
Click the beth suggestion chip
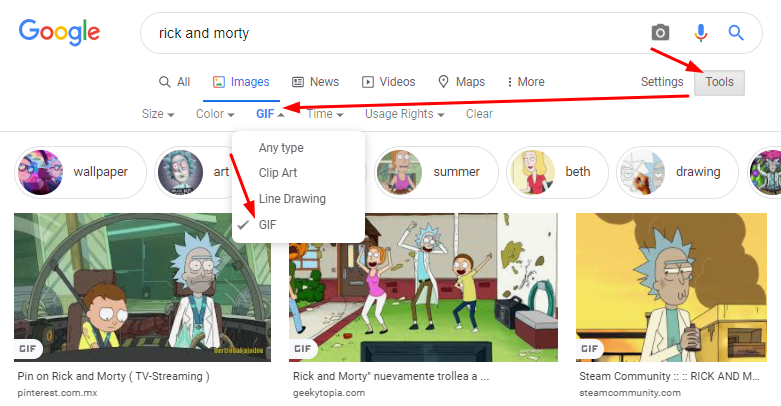[x=557, y=172]
